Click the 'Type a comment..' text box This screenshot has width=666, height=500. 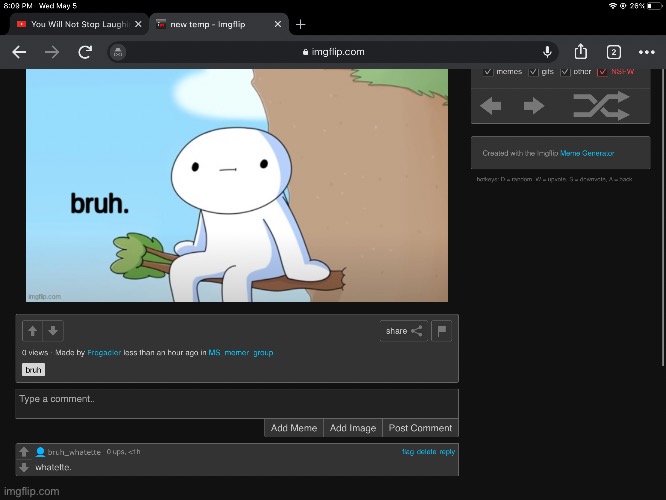tap(237, 404)
